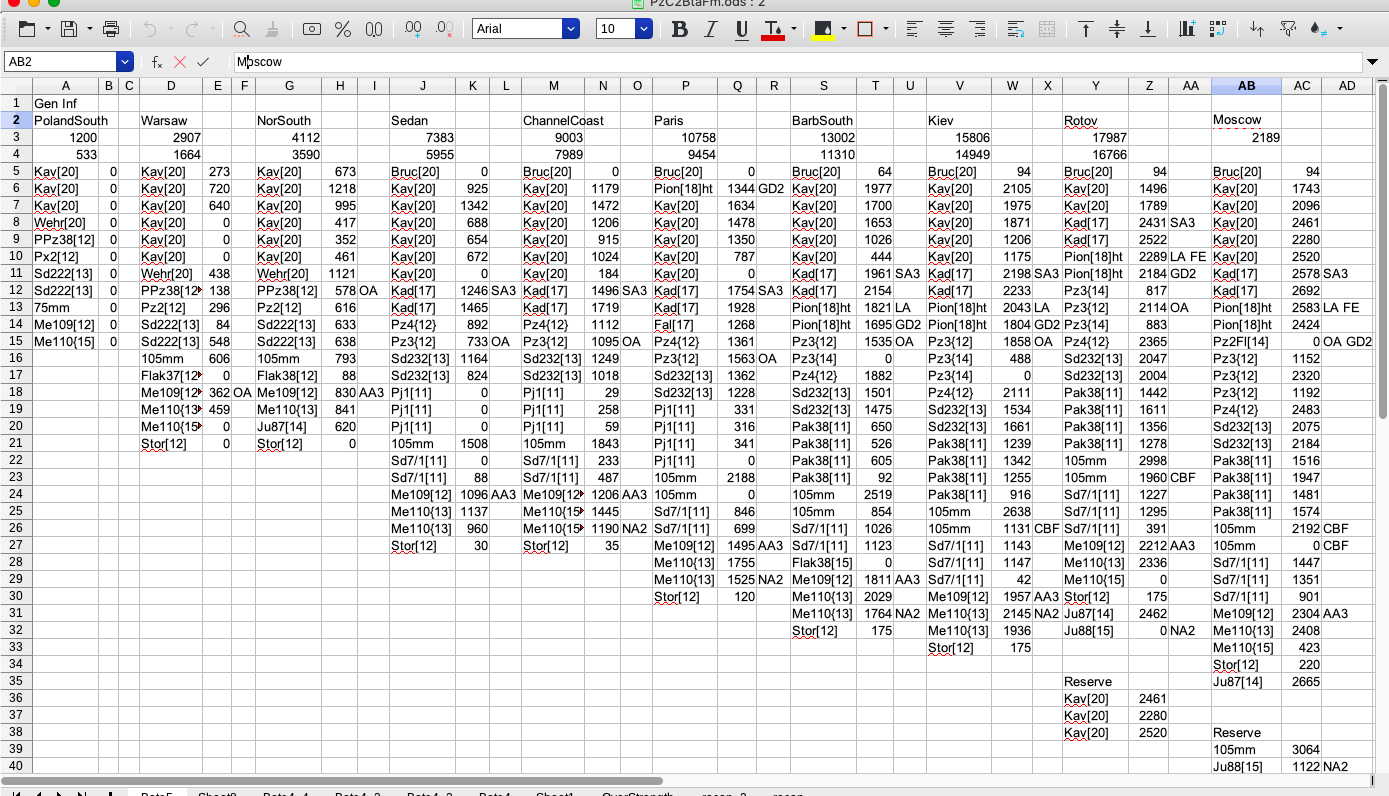
Task: Select the cell with value 10758
Action: pyautogui.click(x=685, y=137)
